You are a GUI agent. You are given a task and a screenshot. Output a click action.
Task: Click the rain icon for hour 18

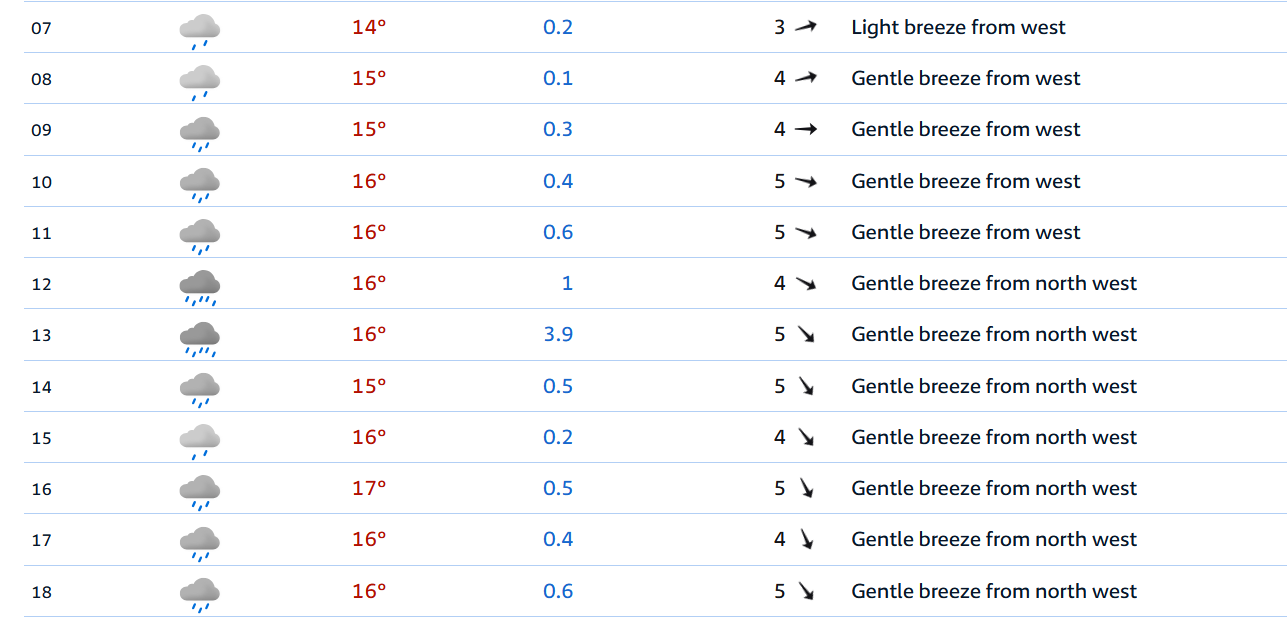(x=200, y=594)
